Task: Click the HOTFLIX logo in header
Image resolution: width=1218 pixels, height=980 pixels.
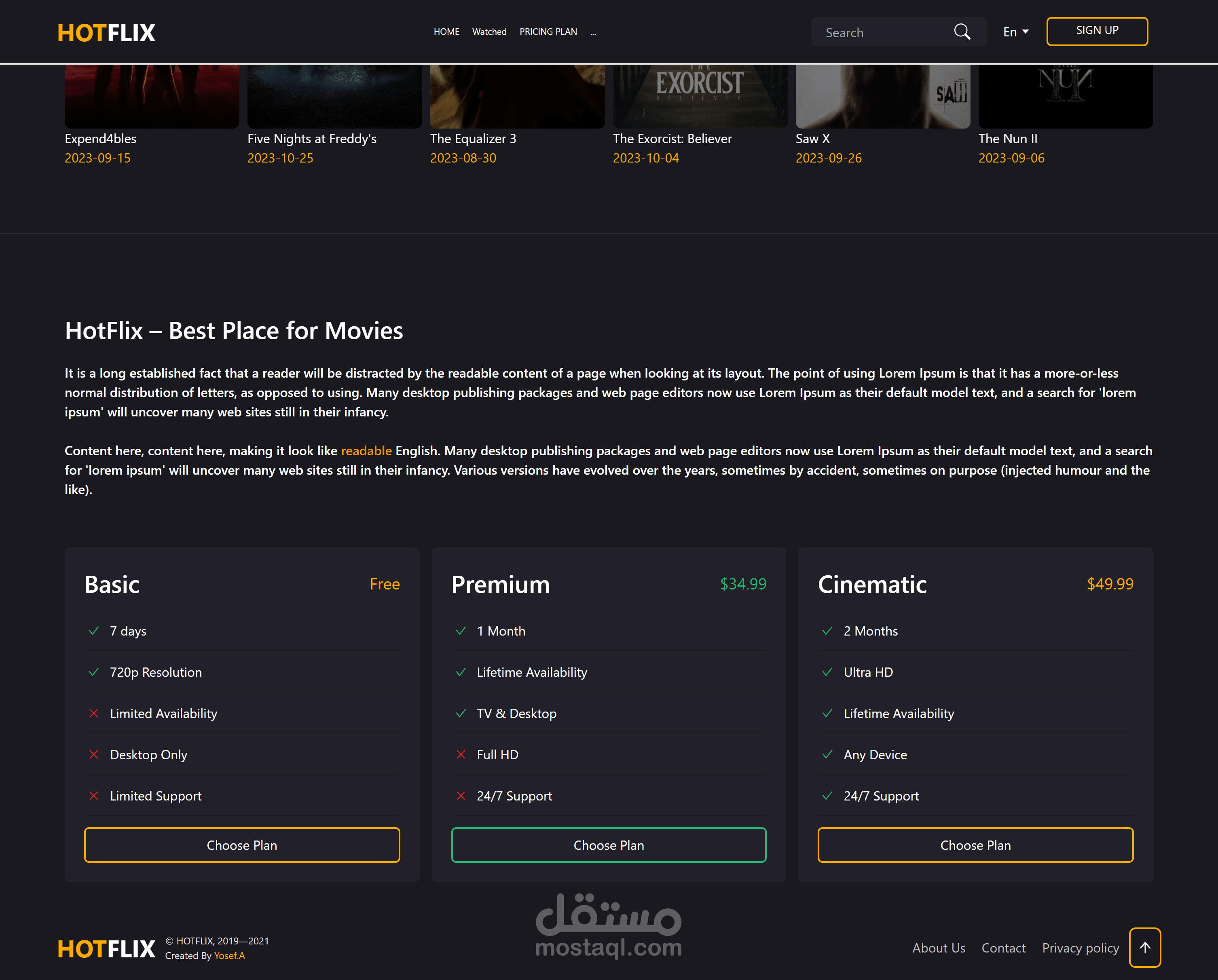Action: pyautogui.click(x=106, y=33)
